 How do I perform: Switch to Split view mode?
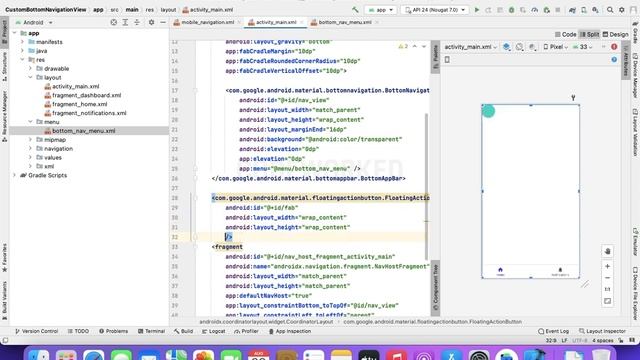coord(589,35)
